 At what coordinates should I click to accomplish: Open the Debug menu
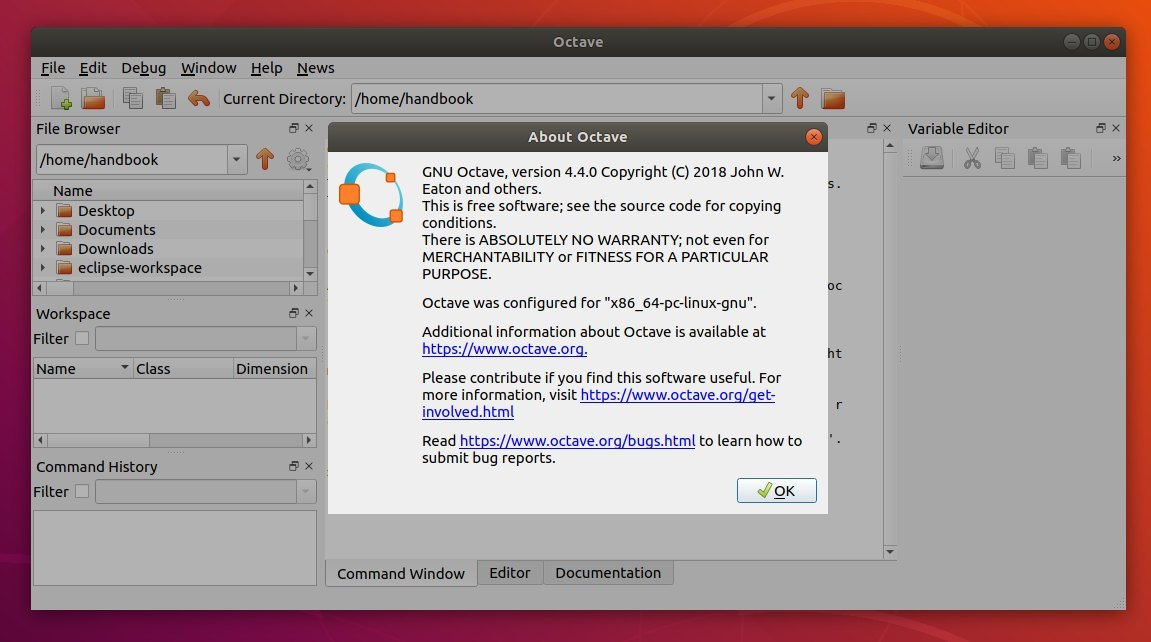coord(143,68)
